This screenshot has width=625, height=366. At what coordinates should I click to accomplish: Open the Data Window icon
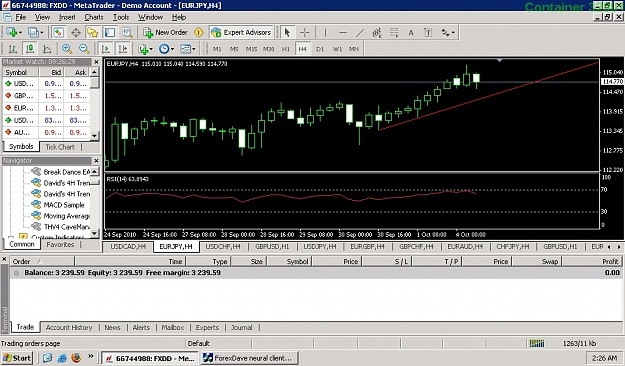(x=76, y=32)
